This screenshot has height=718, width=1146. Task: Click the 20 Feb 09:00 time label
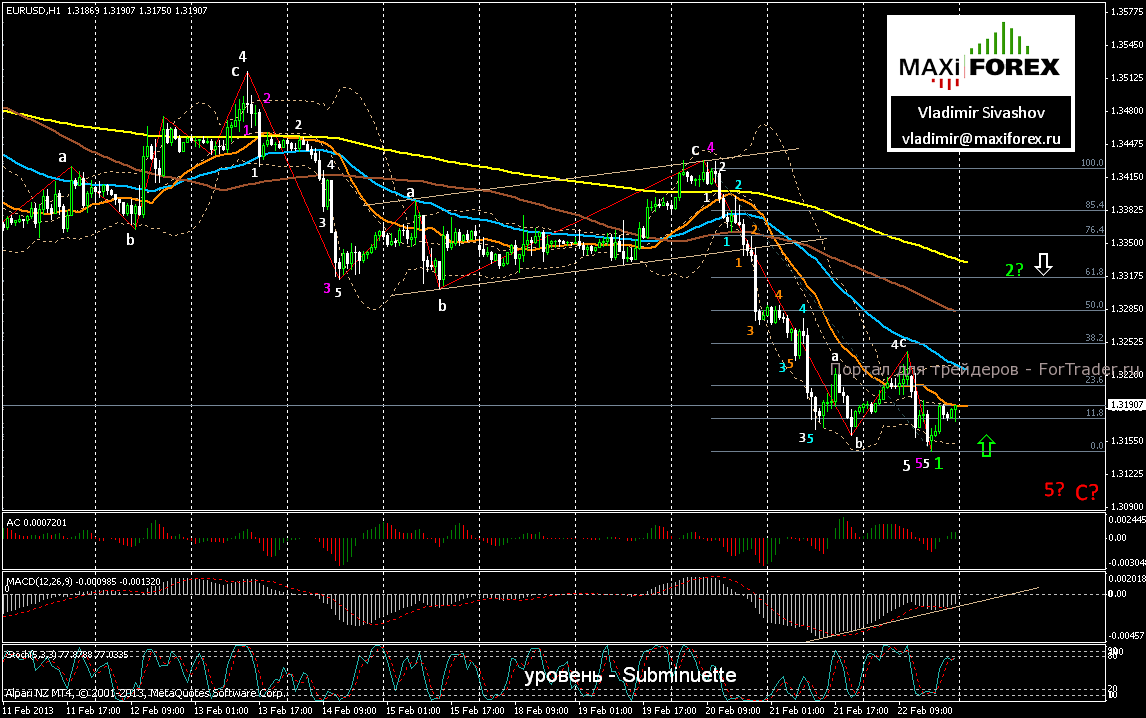[x=733, y=711]
